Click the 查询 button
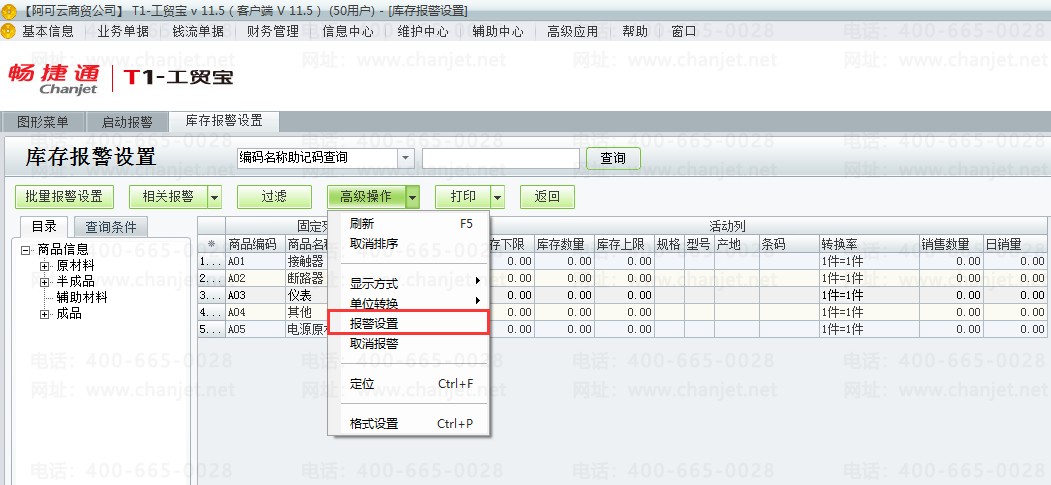 coord(613,158)
